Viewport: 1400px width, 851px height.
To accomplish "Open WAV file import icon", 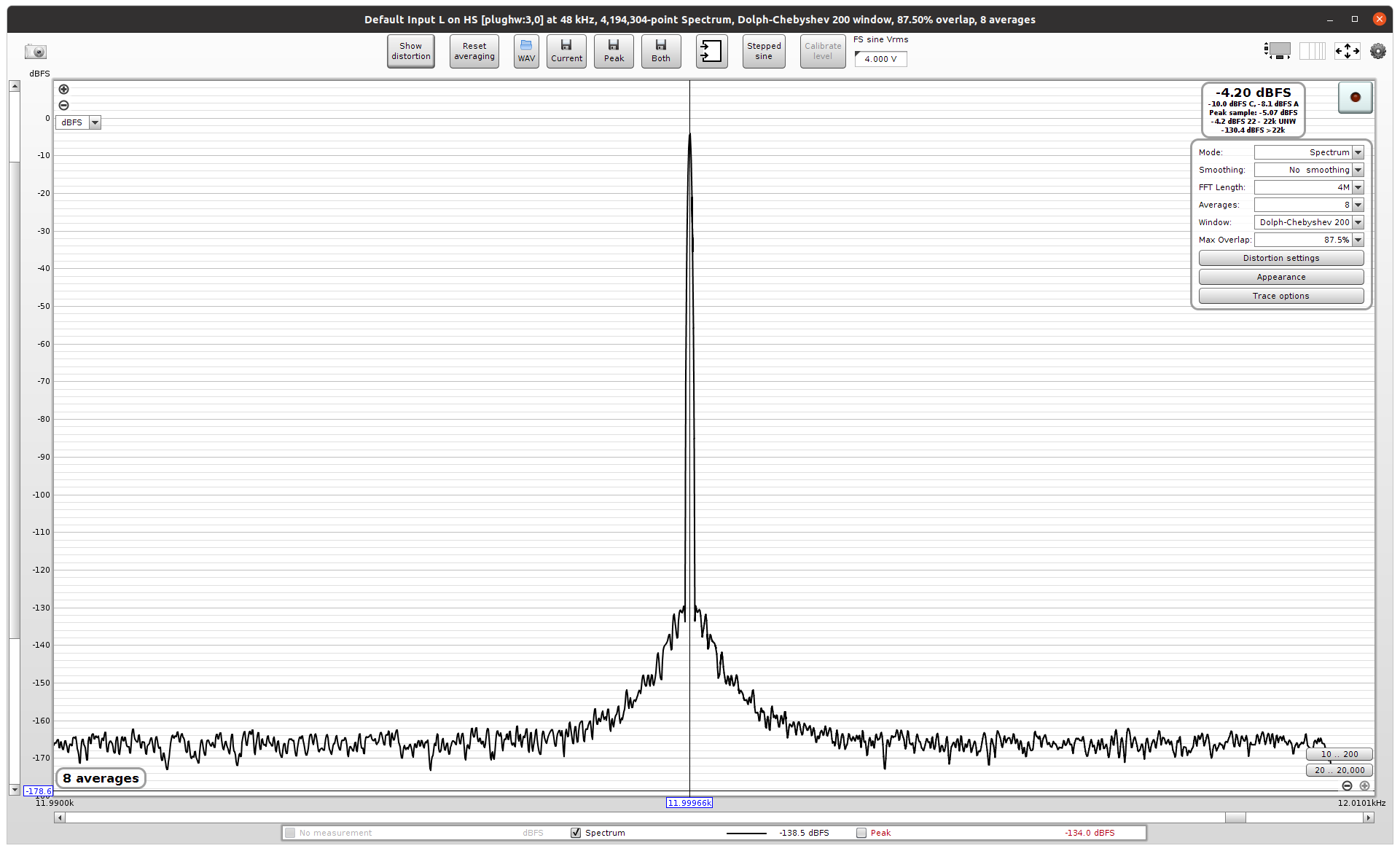I will [526, 51].
